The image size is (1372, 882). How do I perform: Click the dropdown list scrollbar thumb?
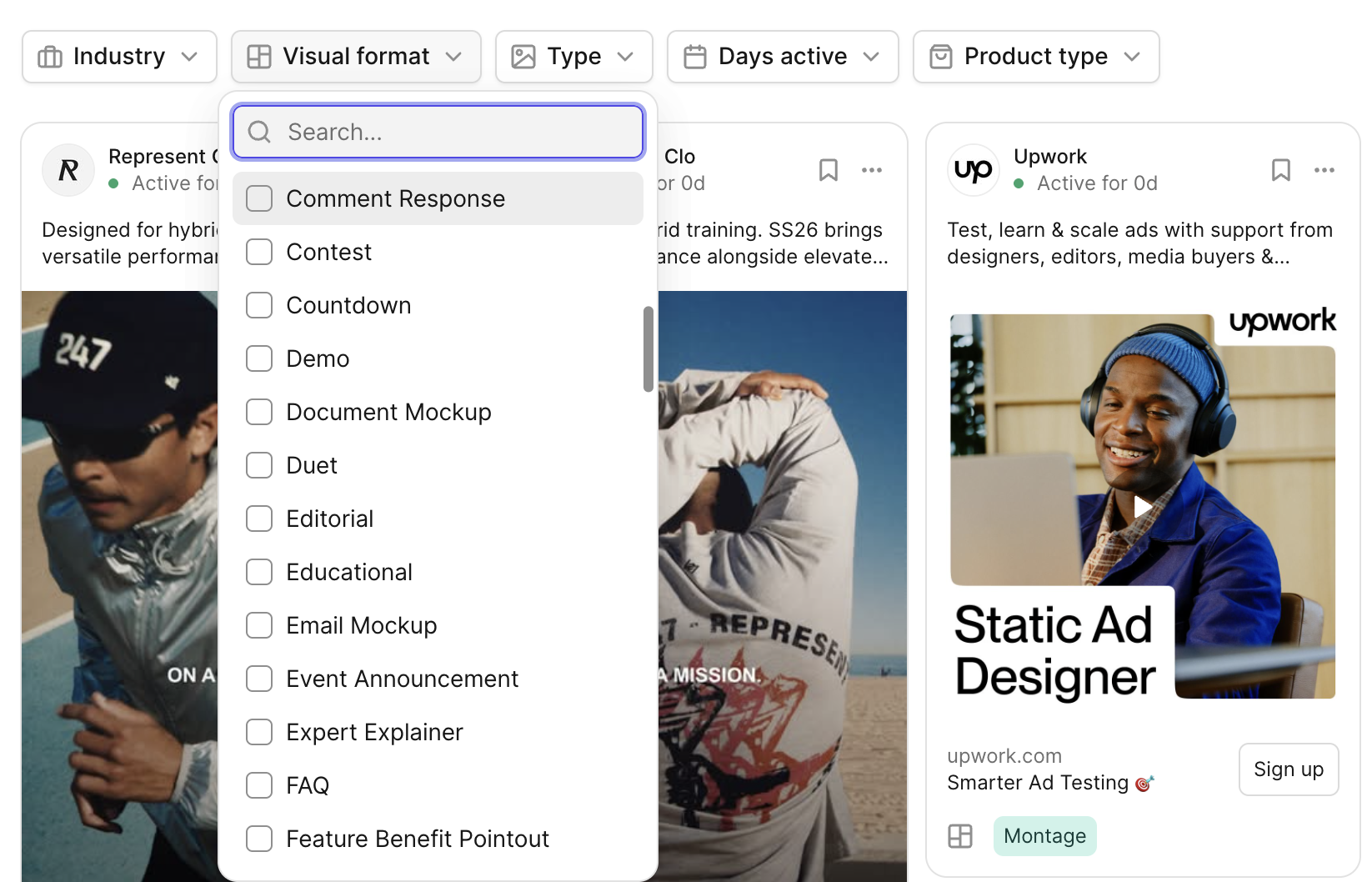(x=648, y=348)
